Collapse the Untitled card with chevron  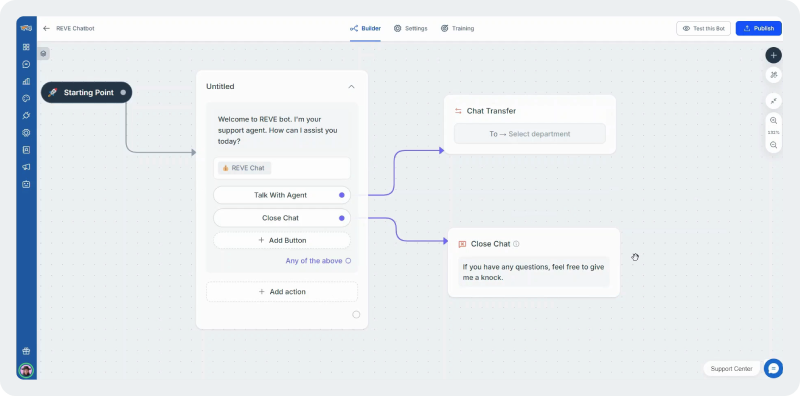pos(351,87)
